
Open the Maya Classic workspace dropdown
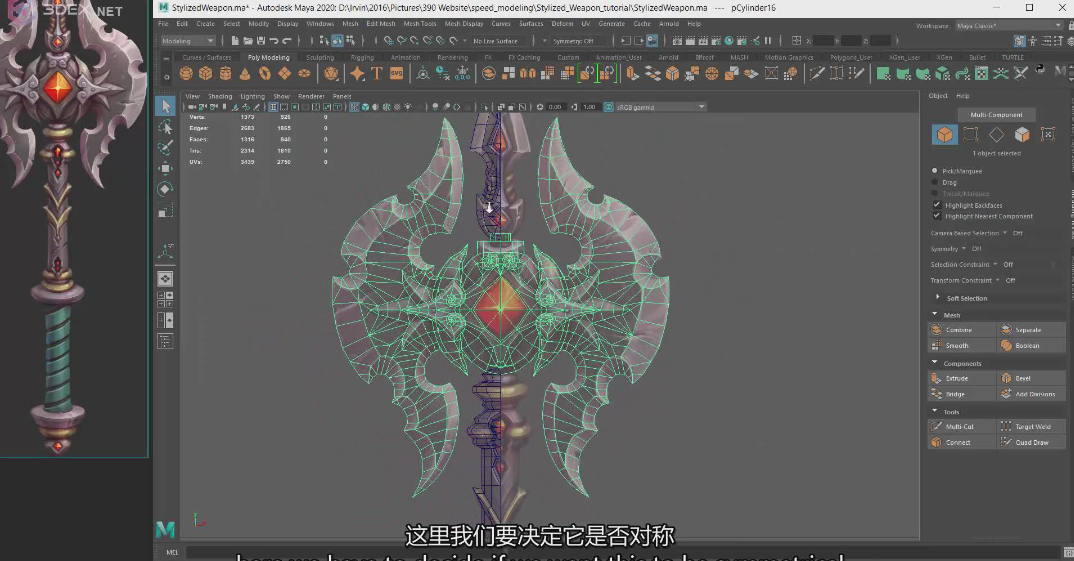(1008, 26)
